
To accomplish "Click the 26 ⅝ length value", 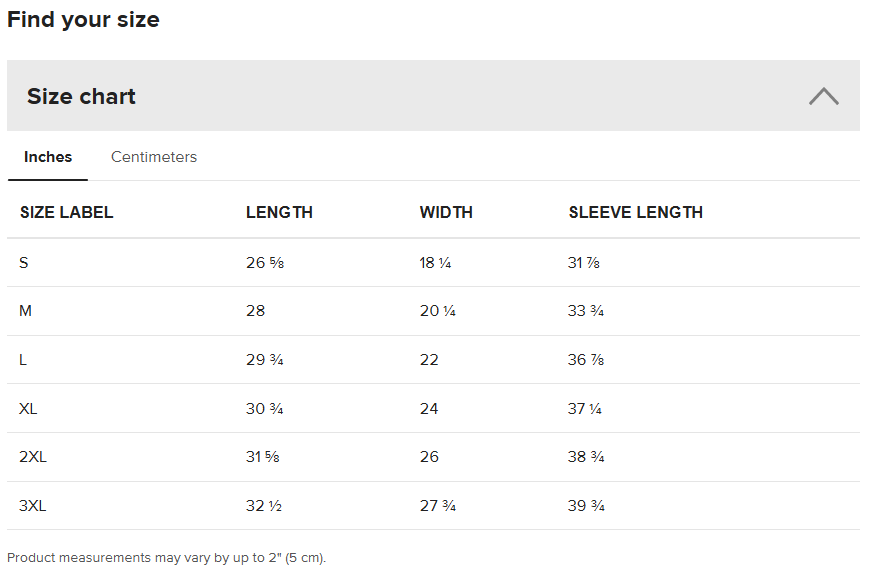I will pyautogui.click(x=264, y=263).
